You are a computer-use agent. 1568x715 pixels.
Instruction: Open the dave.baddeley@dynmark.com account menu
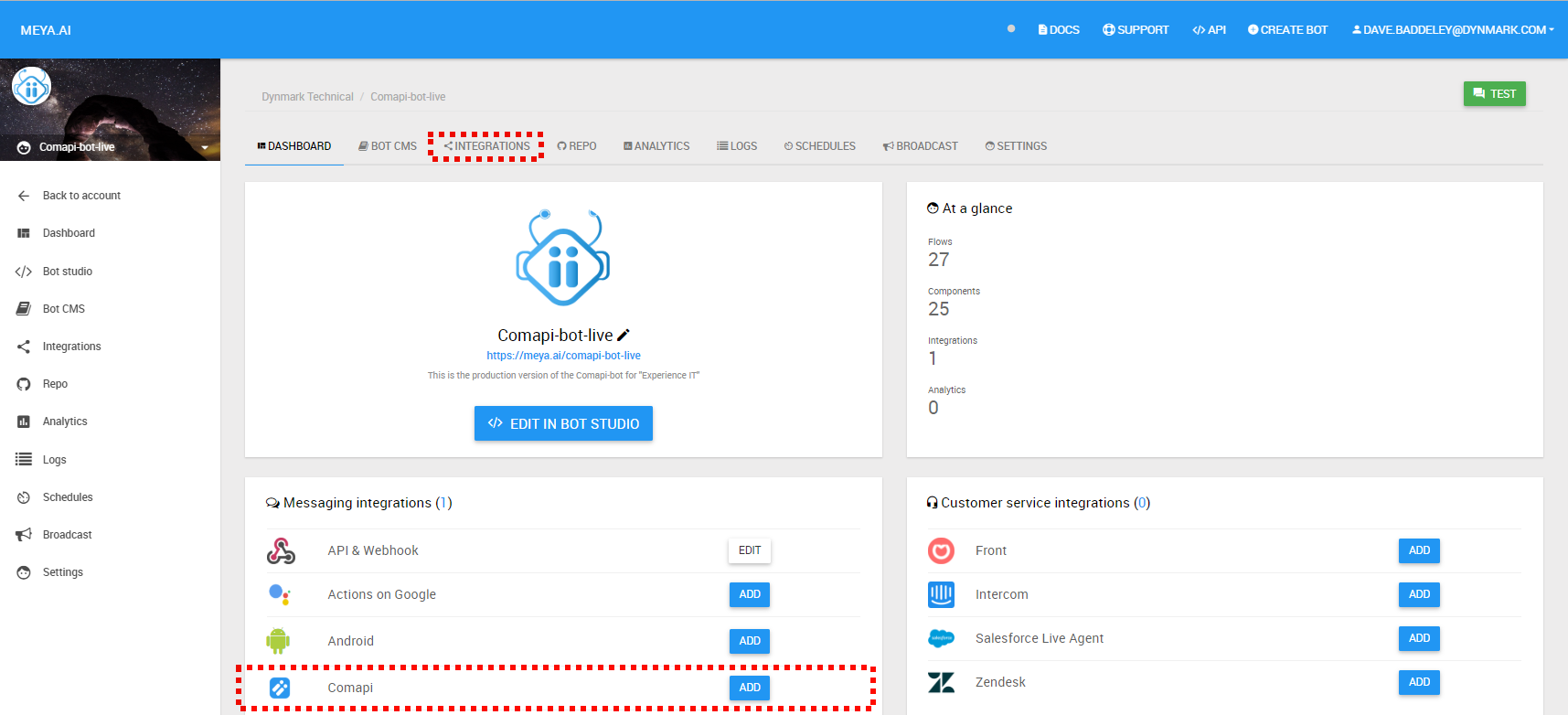(1453, 30)
